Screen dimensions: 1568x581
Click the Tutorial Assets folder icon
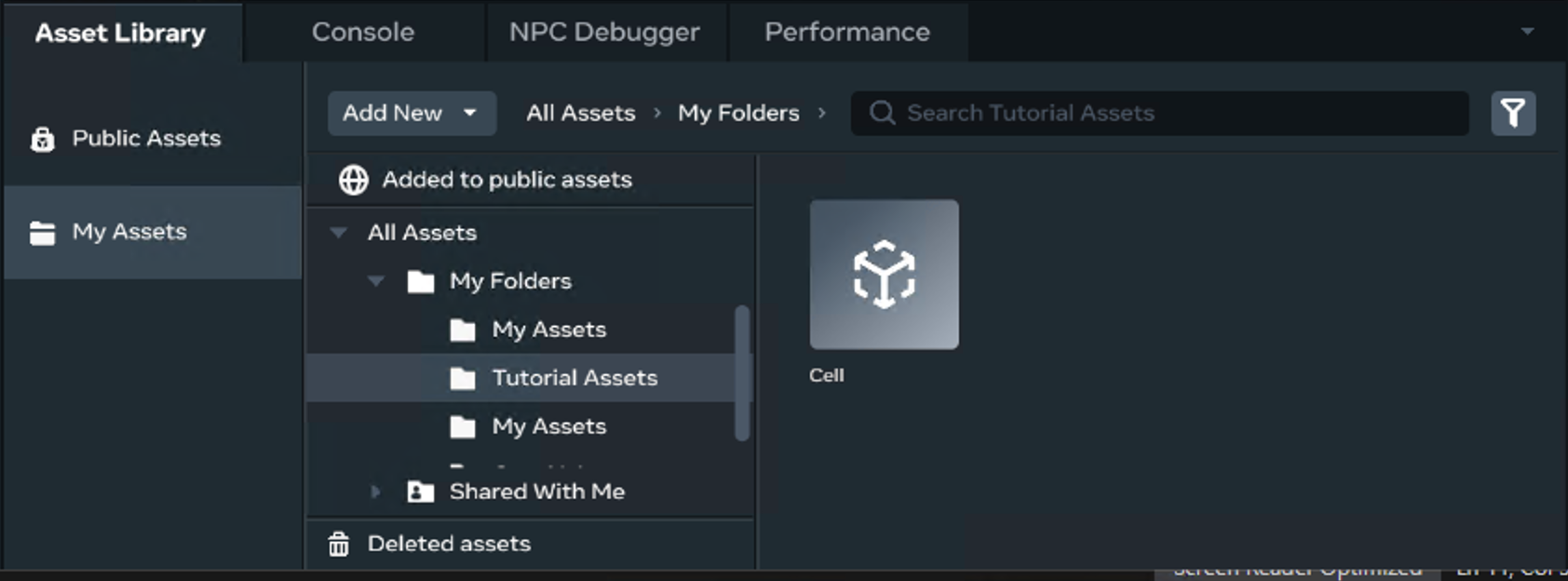pyautogui.click(x=463, y=378)
